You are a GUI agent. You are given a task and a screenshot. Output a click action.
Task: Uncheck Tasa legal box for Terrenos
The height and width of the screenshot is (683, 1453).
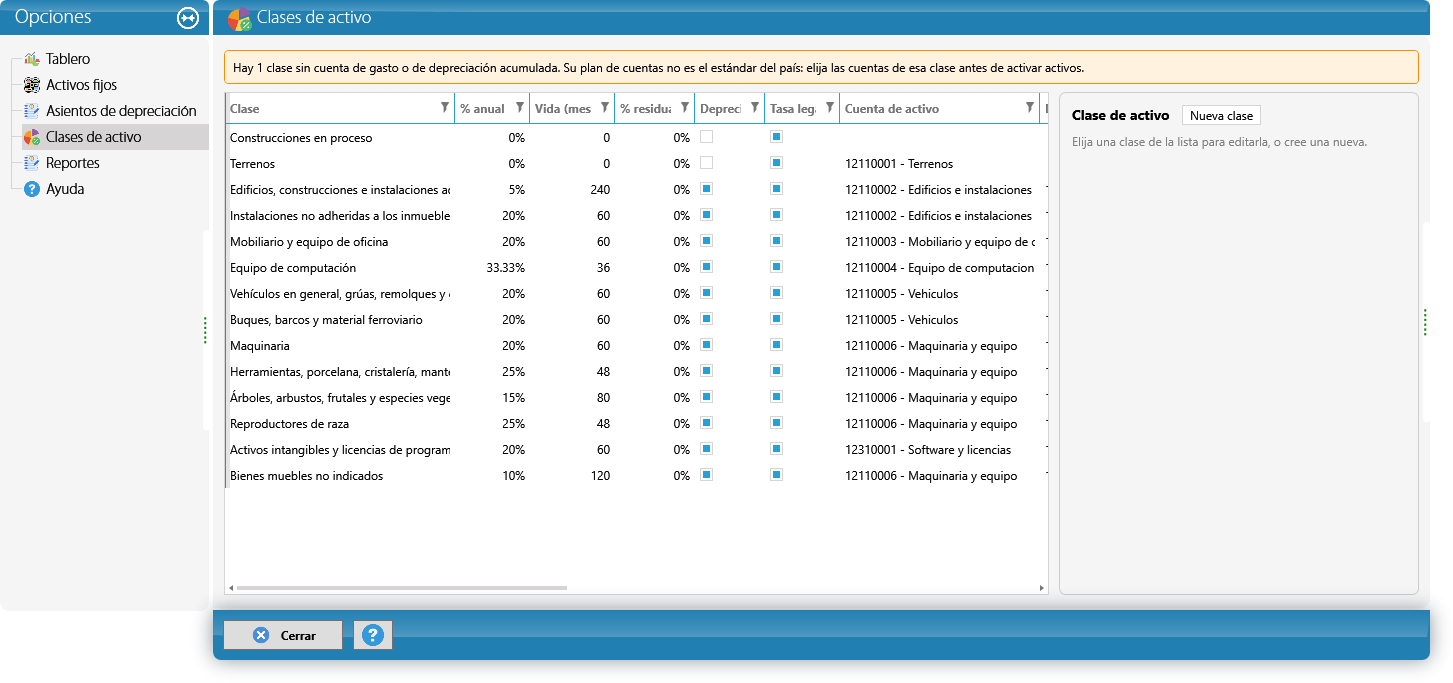pyautogui.click(x=777, y=162)
